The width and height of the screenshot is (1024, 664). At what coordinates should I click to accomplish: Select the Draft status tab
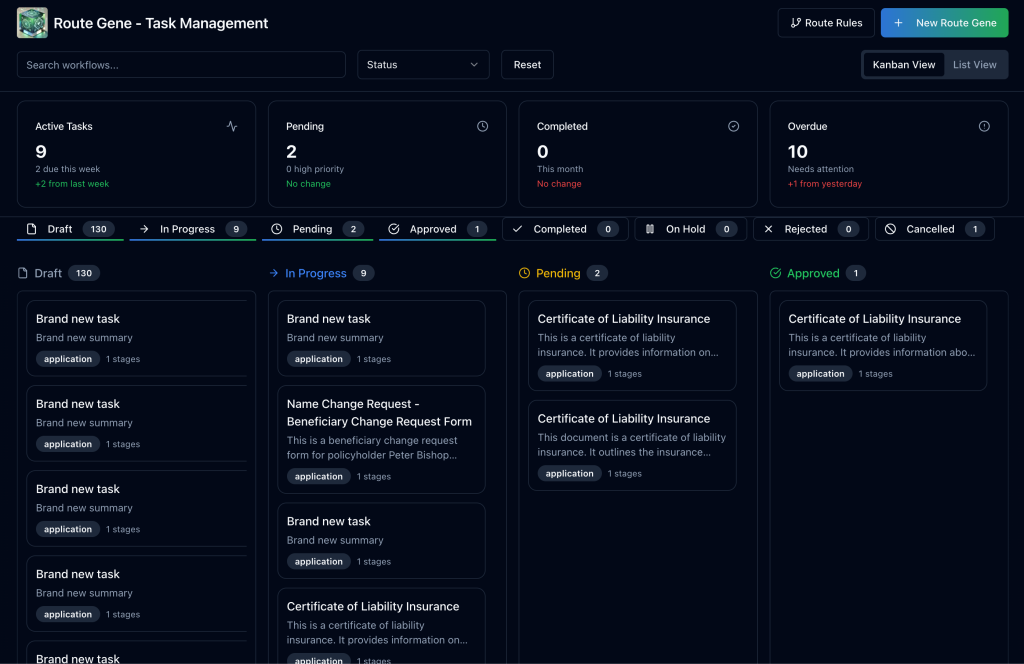pyautogui.click(x=70, y=229)
